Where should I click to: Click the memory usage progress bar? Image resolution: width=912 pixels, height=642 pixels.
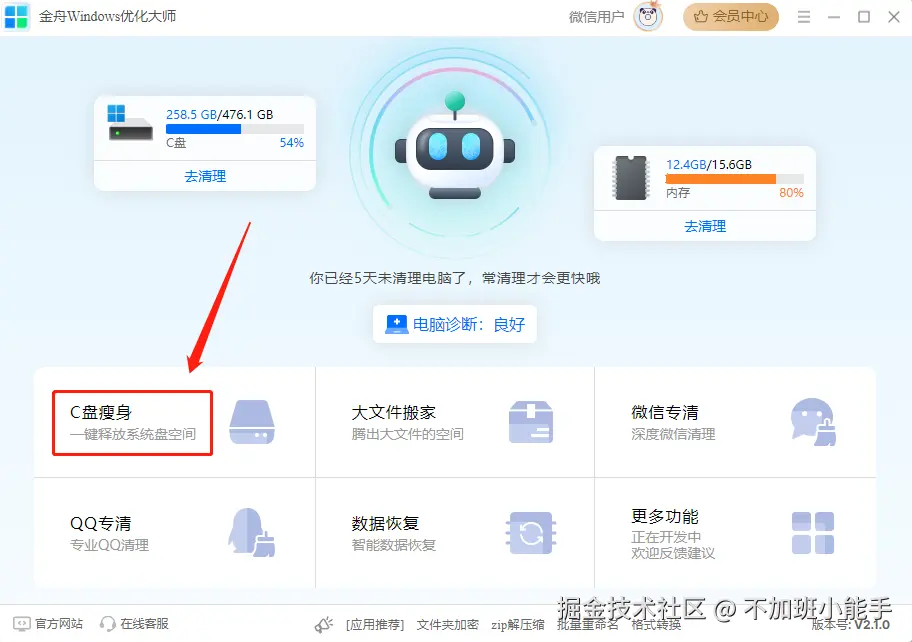[x=735, y=179]
